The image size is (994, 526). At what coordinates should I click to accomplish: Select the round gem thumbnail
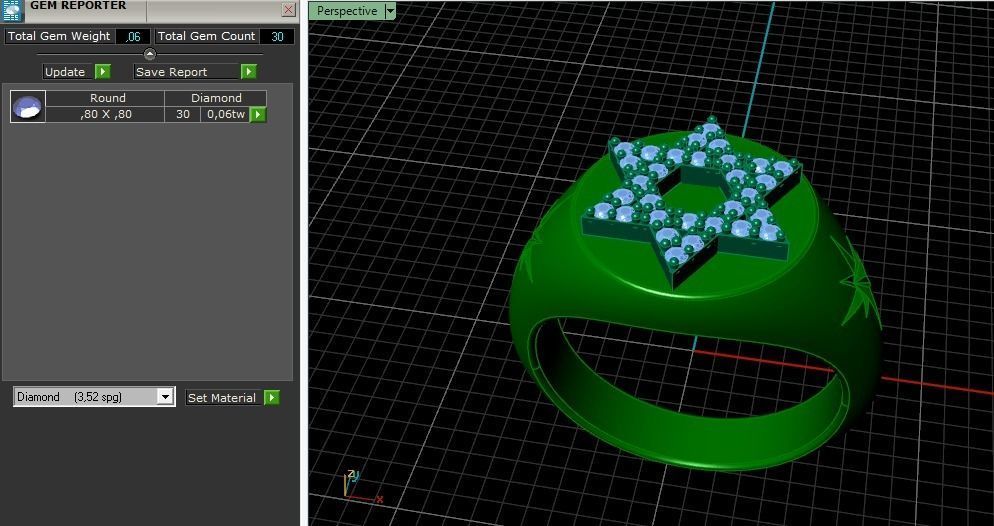(28, 106)
